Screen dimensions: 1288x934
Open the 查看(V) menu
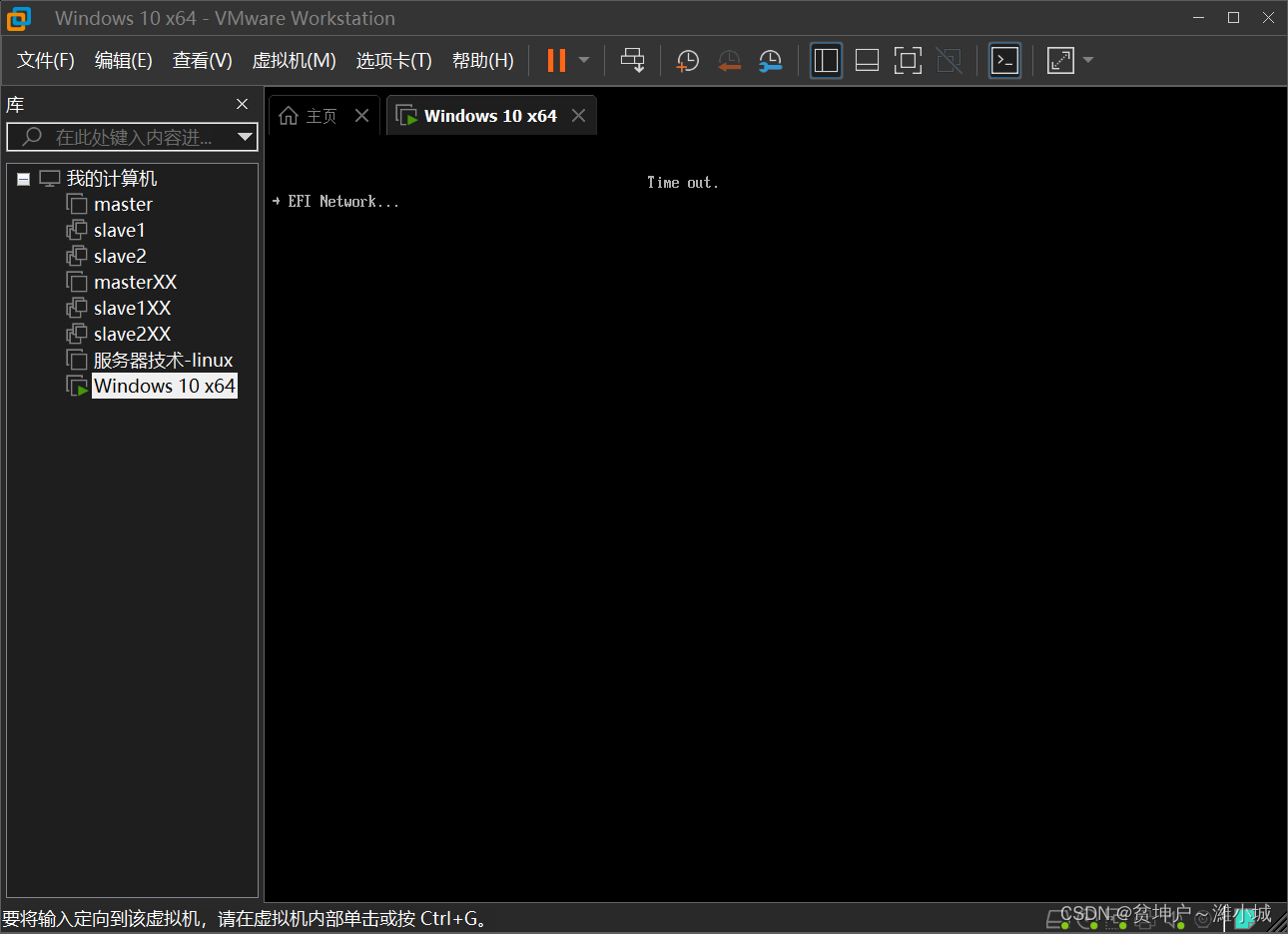coord(203,61)
